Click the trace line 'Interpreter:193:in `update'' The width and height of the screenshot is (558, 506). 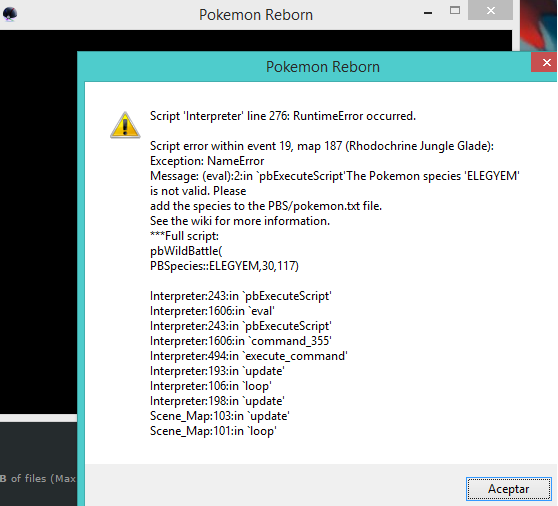pyautogui.click(x=217, y=371)
